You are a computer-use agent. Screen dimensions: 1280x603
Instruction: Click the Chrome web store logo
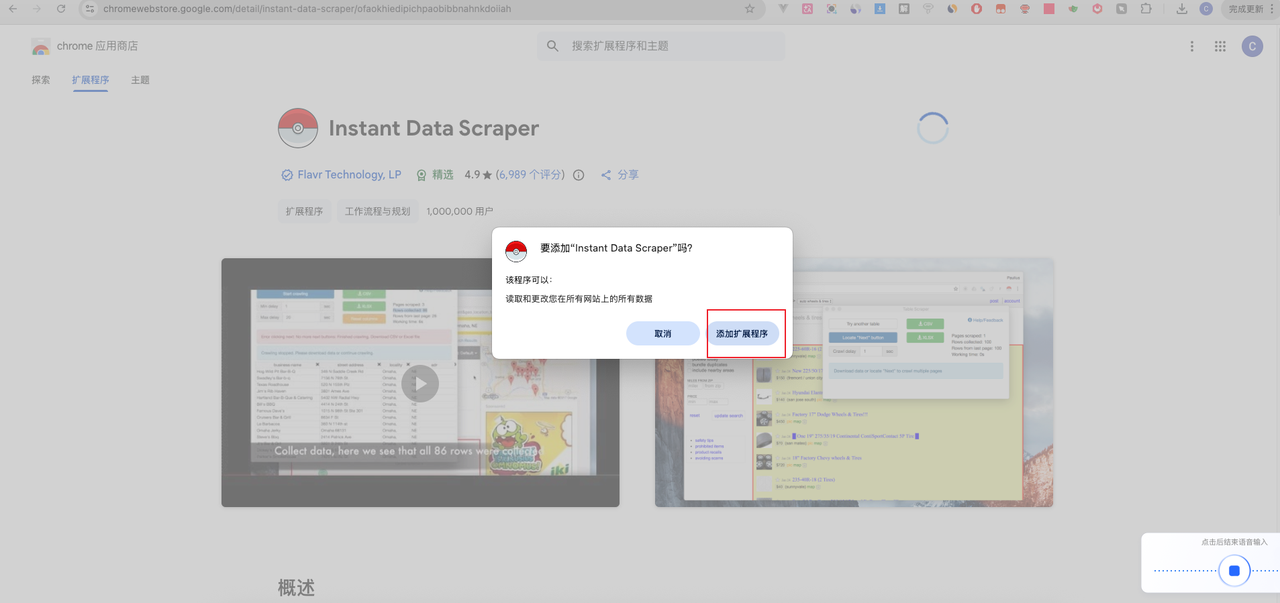pyautogui.click(x=41, y=46)
